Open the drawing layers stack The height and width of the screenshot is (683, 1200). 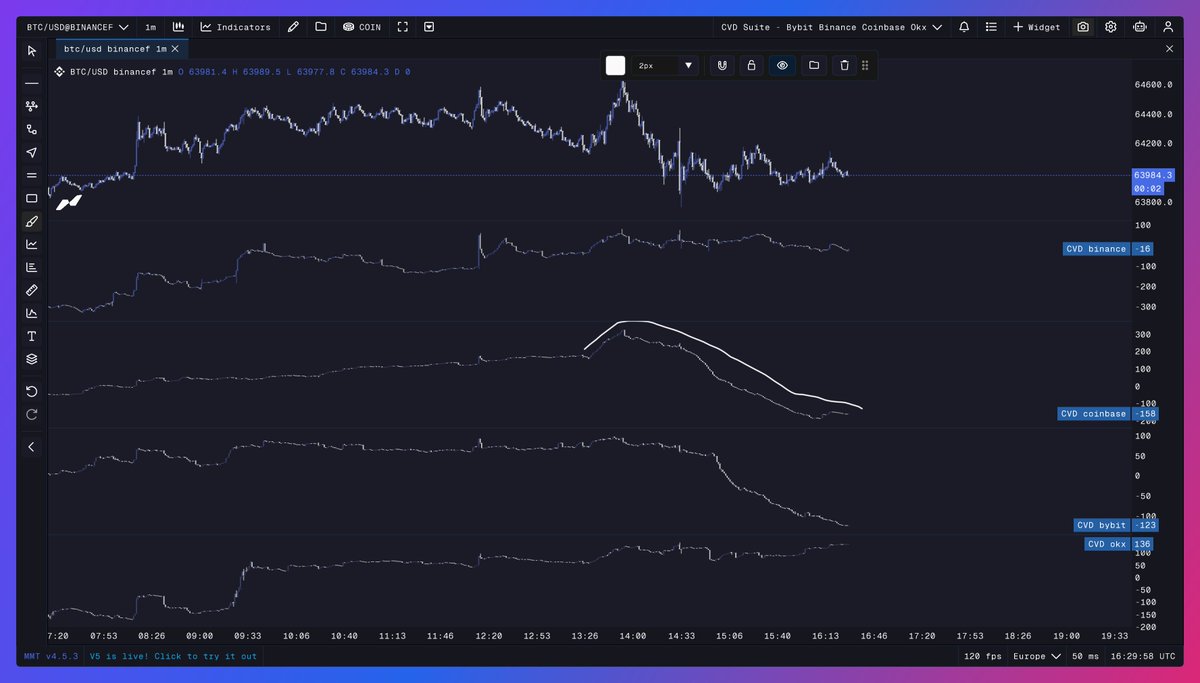32,359
